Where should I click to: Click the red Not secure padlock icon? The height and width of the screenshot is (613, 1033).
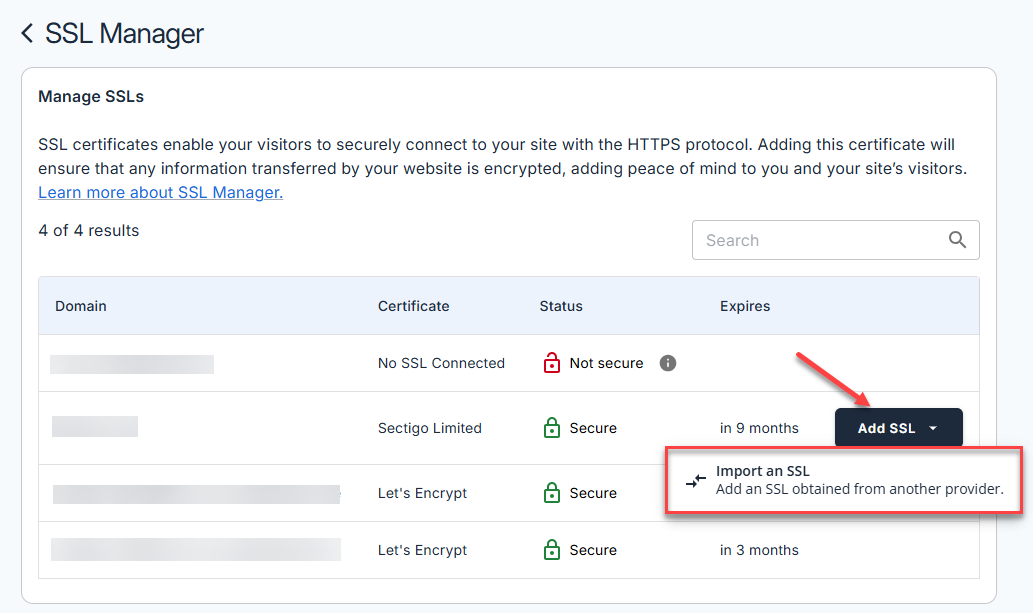[552, 363]
